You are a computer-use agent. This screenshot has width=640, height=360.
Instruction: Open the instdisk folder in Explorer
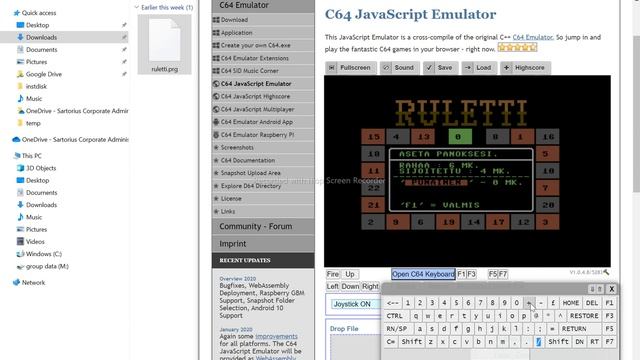36,87
